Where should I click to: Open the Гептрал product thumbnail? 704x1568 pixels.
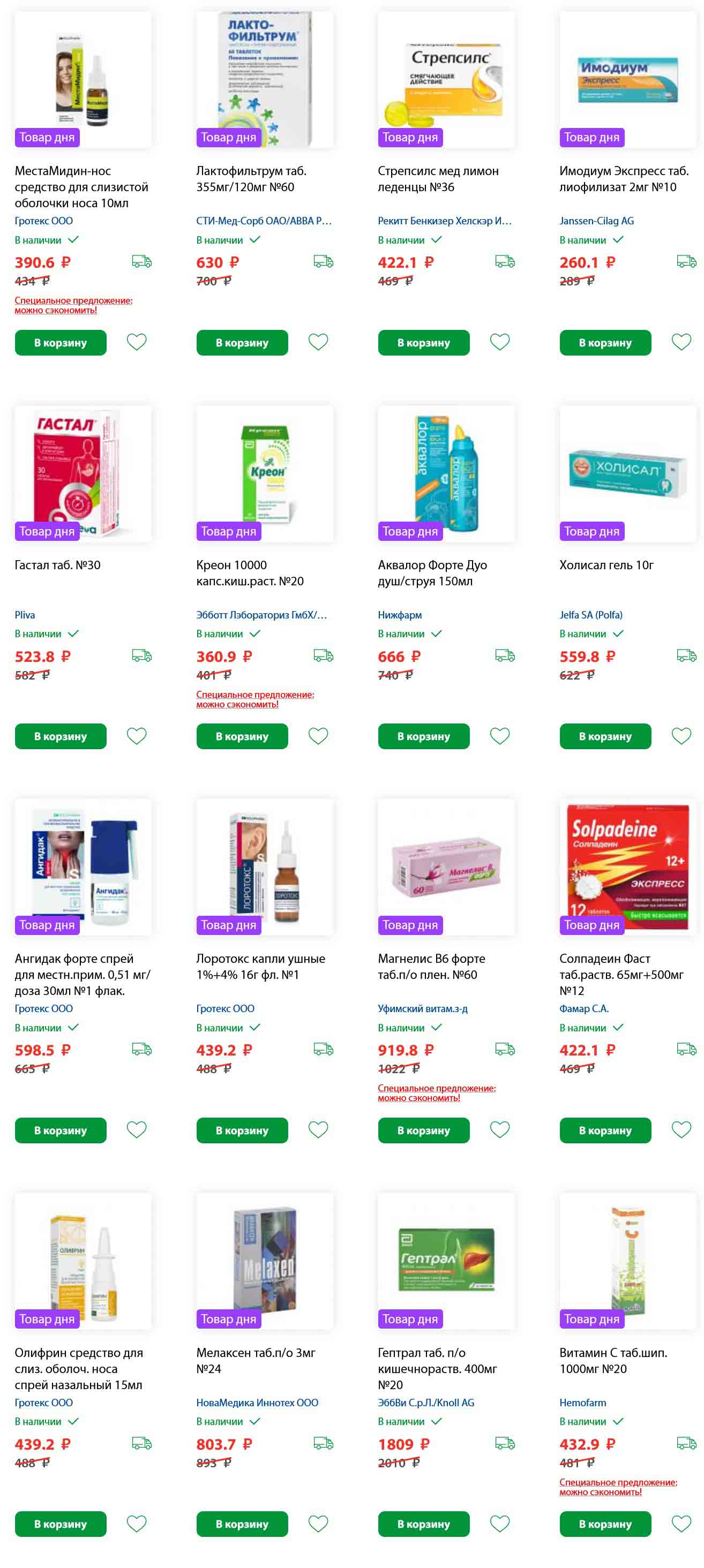point(446,1261)
